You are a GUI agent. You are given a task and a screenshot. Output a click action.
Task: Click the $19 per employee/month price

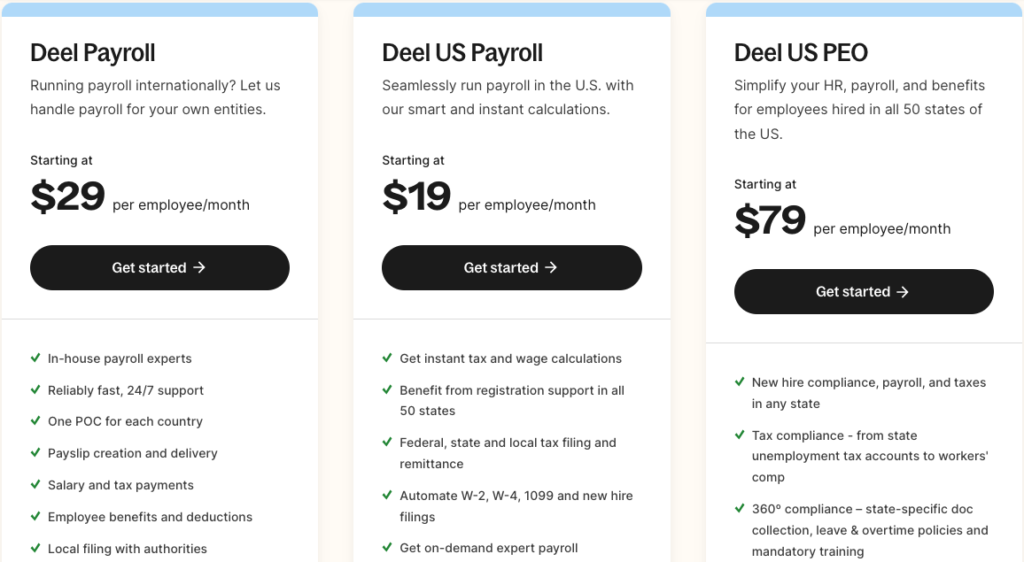(x=488, y=197)
